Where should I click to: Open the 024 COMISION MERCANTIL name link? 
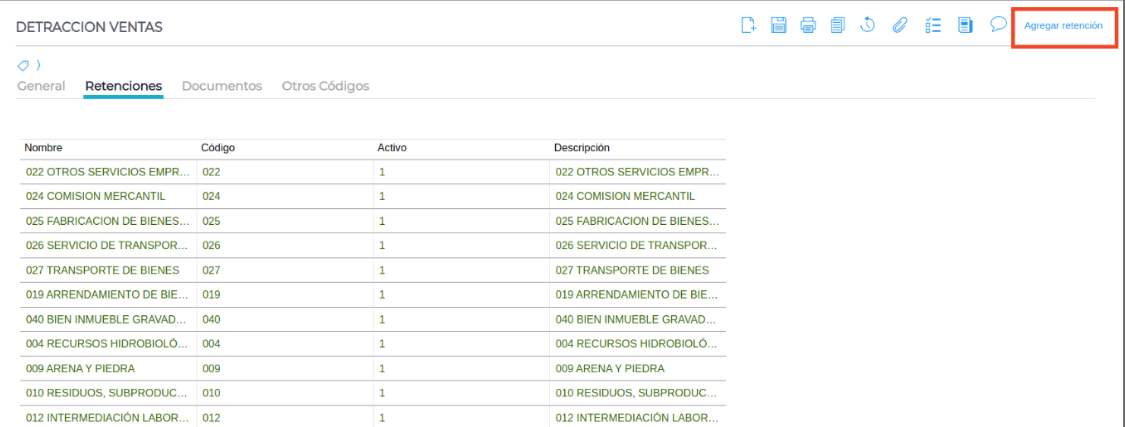click(95, 196)
